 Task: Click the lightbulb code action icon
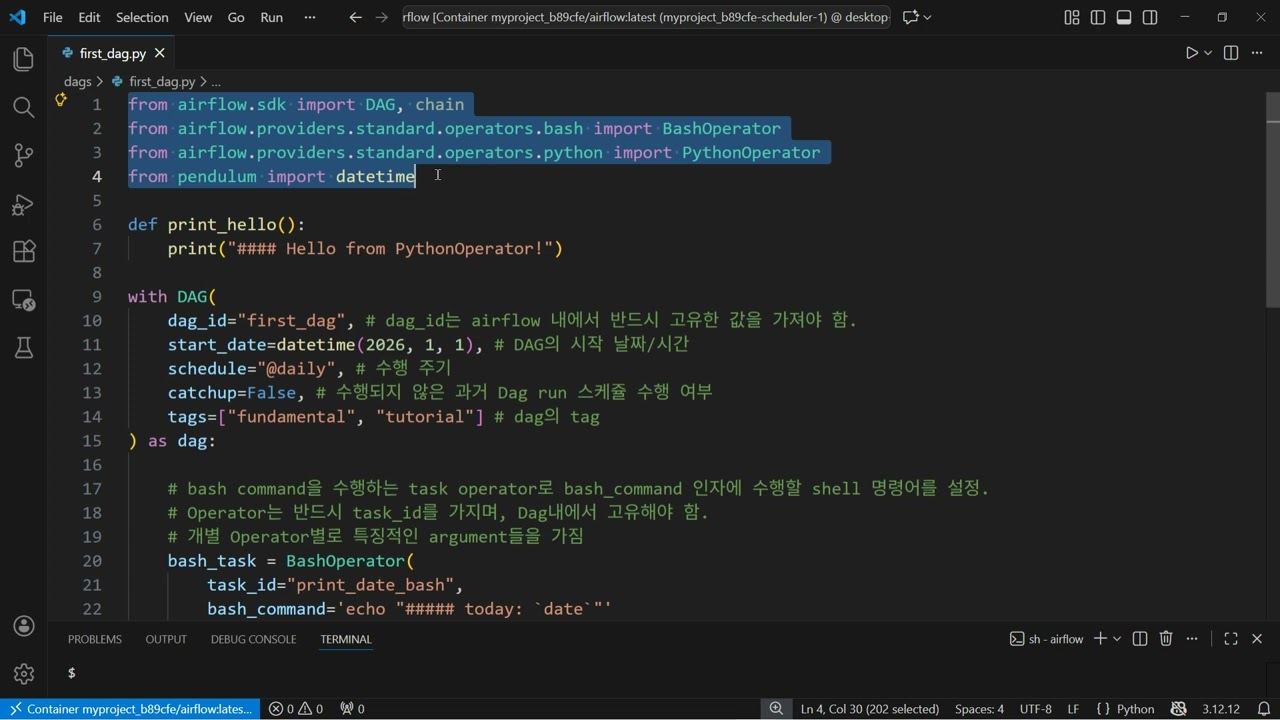point(61,99)
